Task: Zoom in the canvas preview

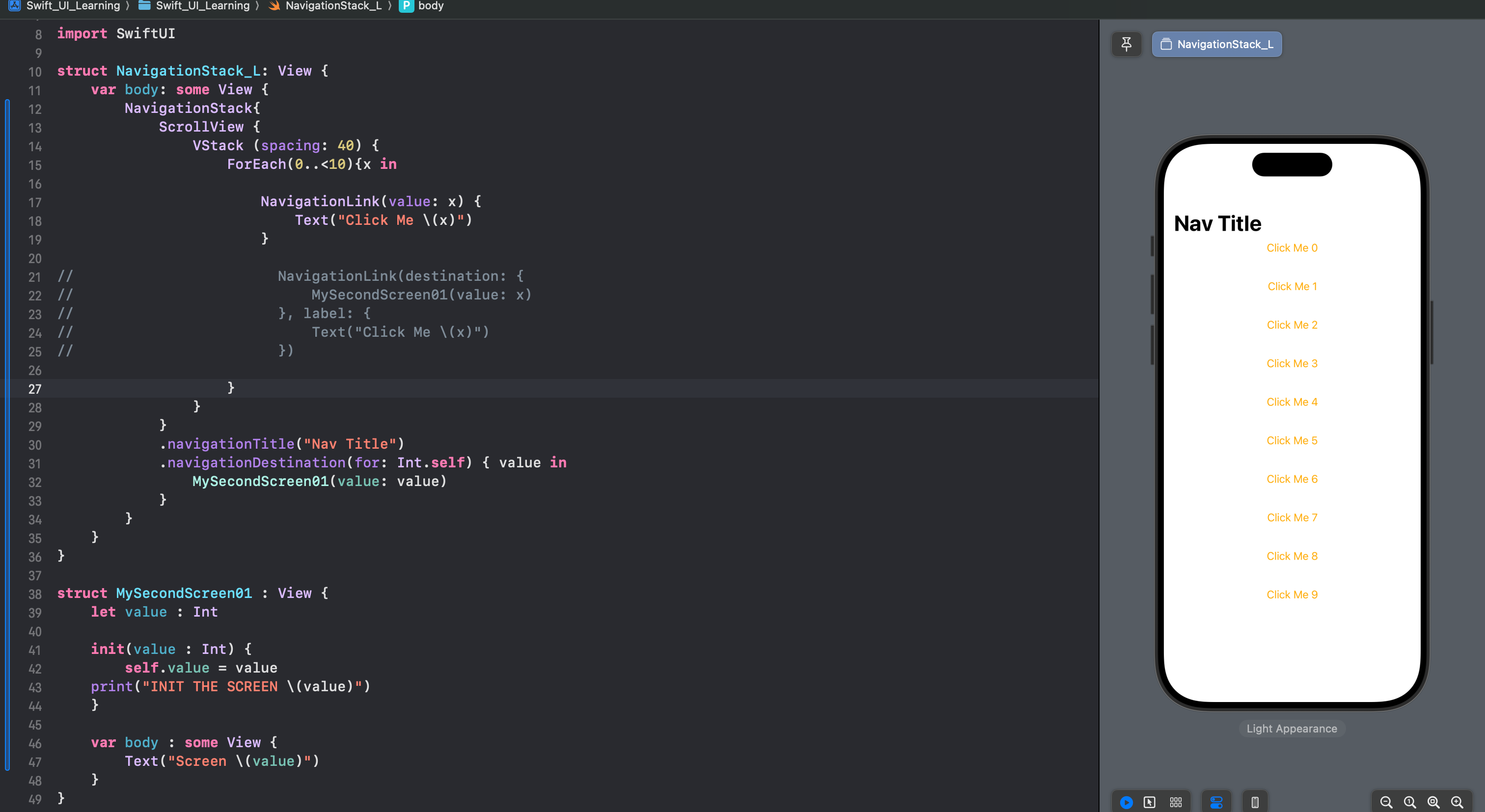Action: pyautogui.click(x=1457, y=802)
